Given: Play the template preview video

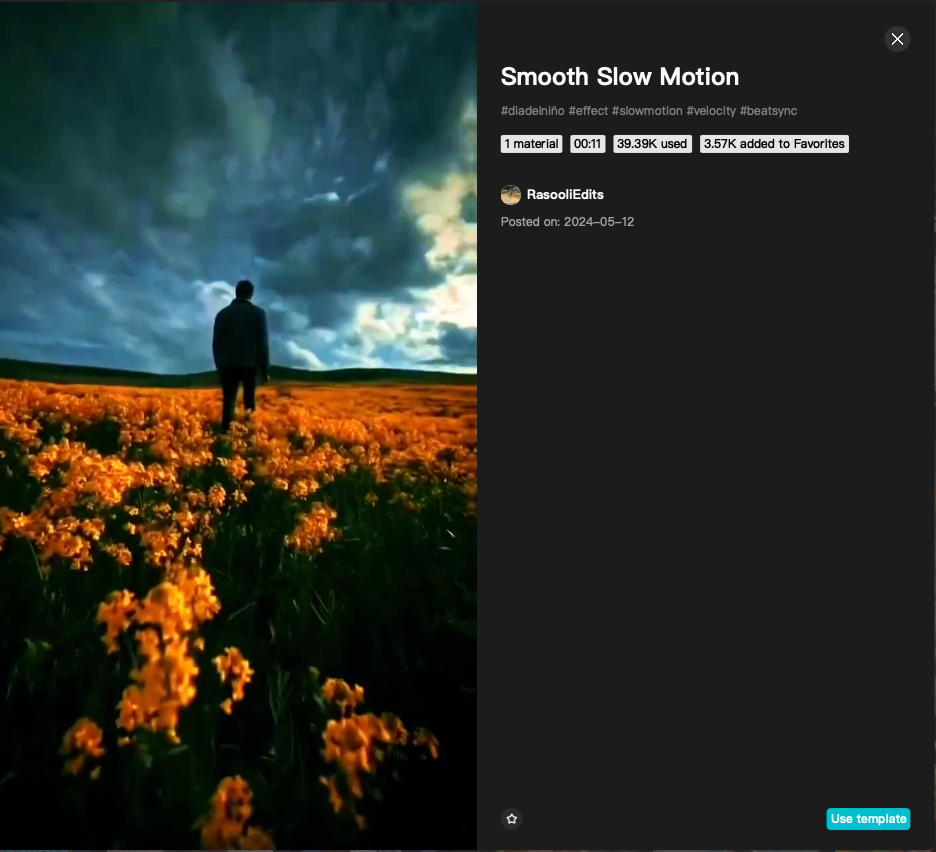Looking at the screenshot, I should (238, 425).
